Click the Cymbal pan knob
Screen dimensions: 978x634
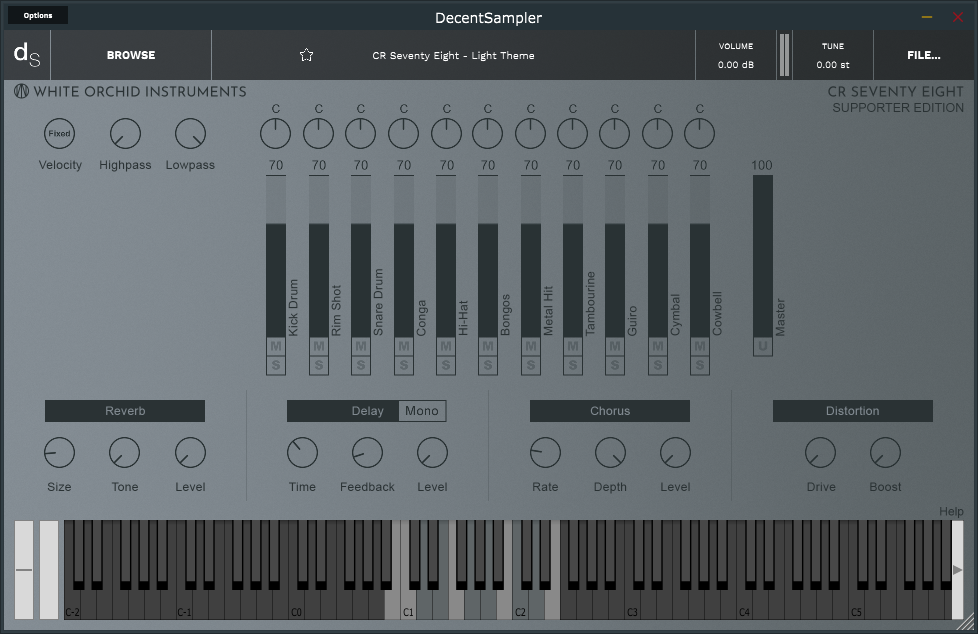(657, 134)
